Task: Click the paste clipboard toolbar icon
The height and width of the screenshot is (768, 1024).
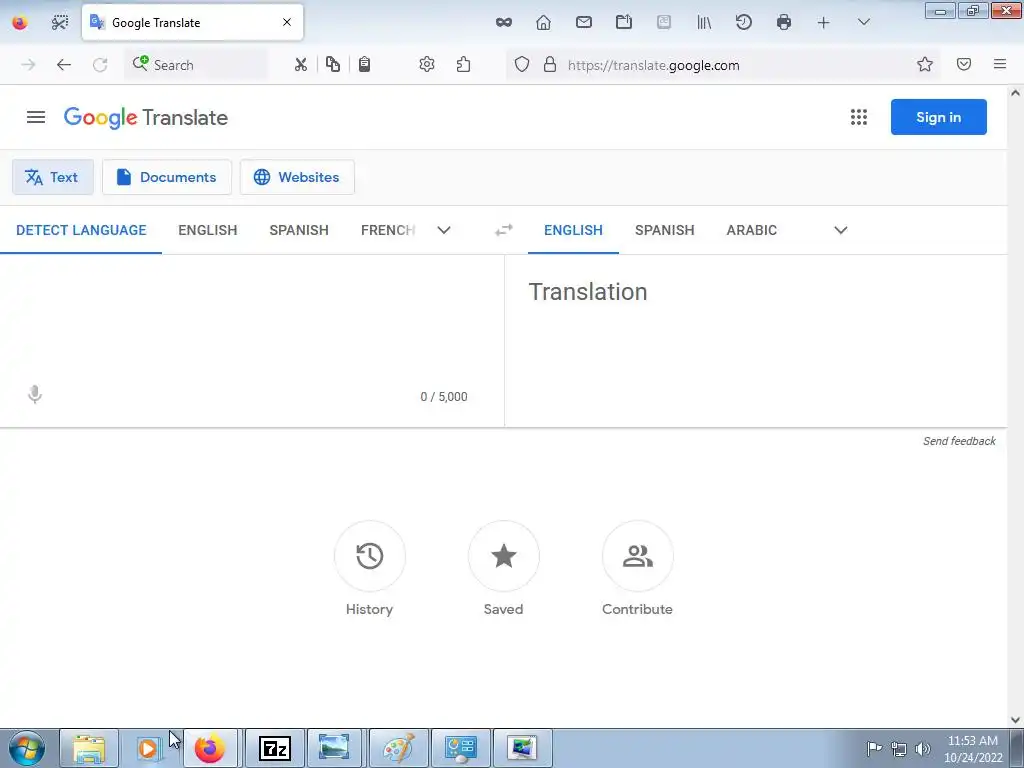Action: tap(364, 65)
